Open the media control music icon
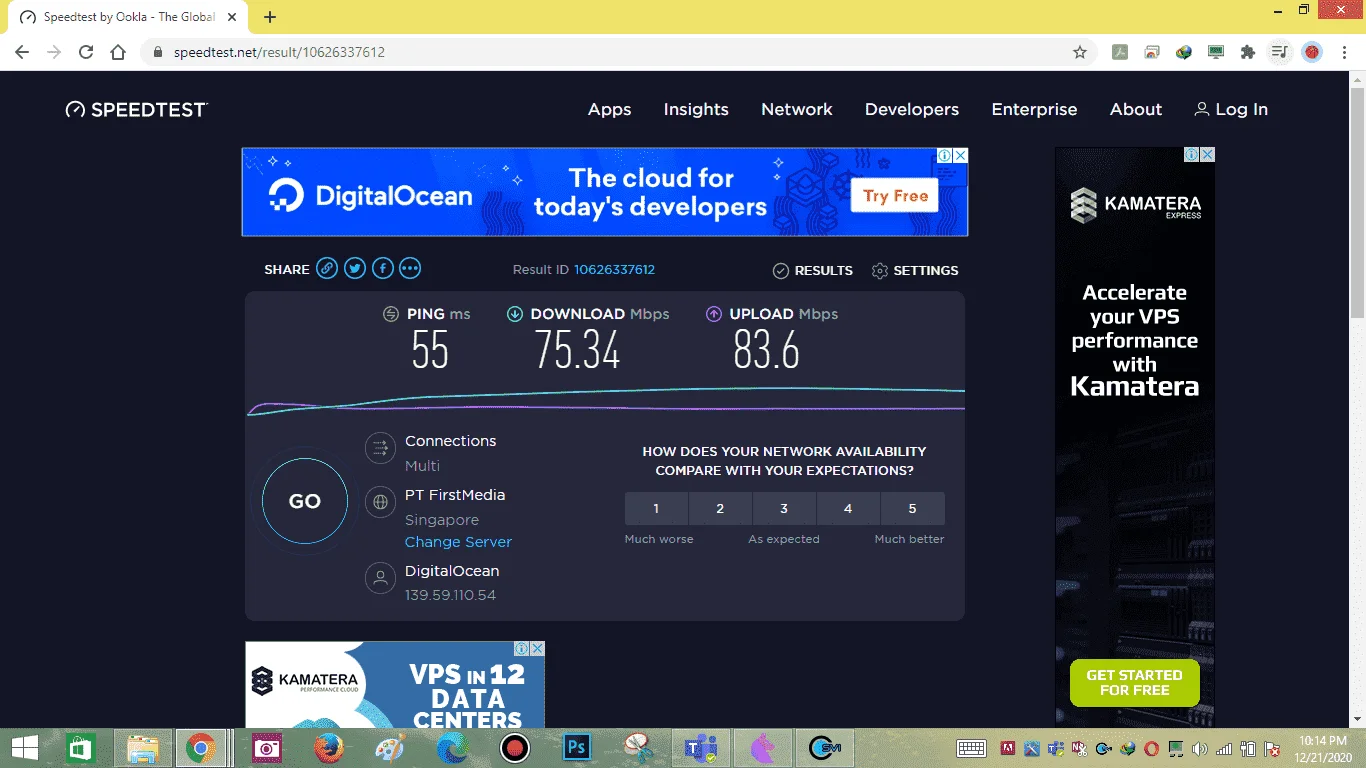 [1279, 52]
